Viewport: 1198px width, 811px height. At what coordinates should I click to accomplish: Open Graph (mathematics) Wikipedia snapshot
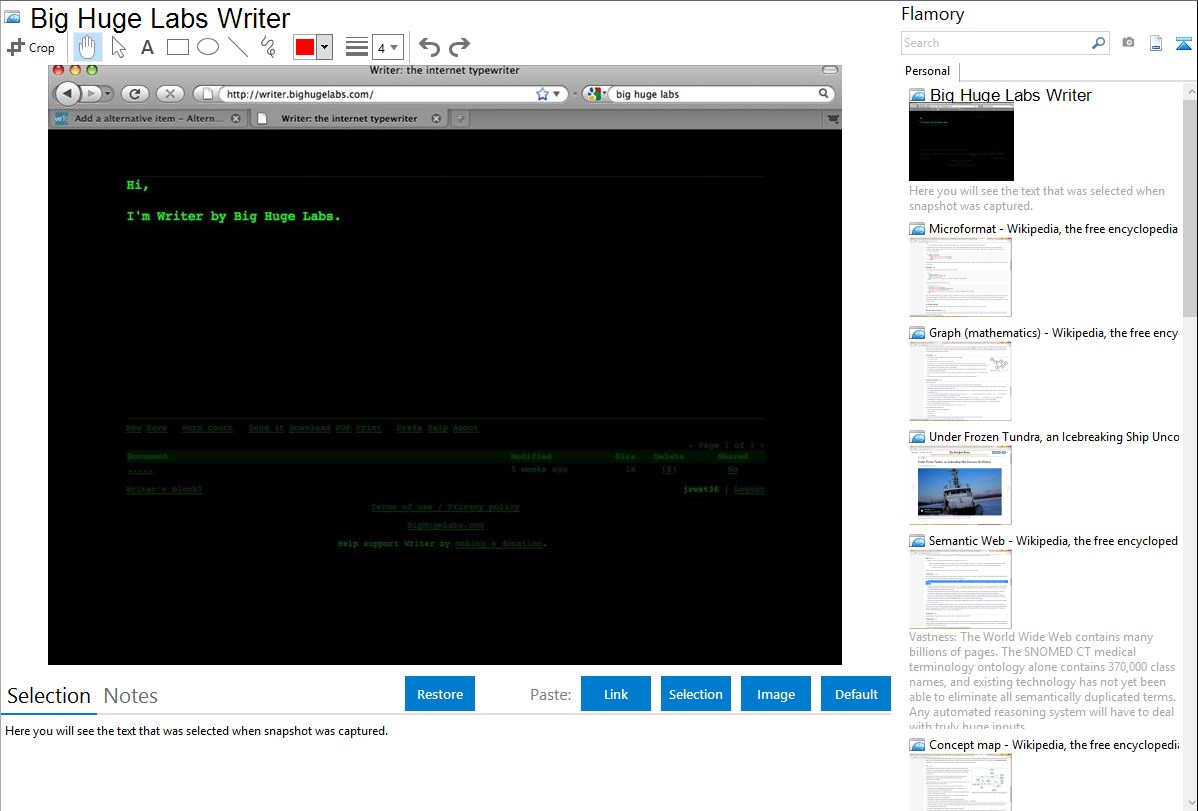(1053, 333)
